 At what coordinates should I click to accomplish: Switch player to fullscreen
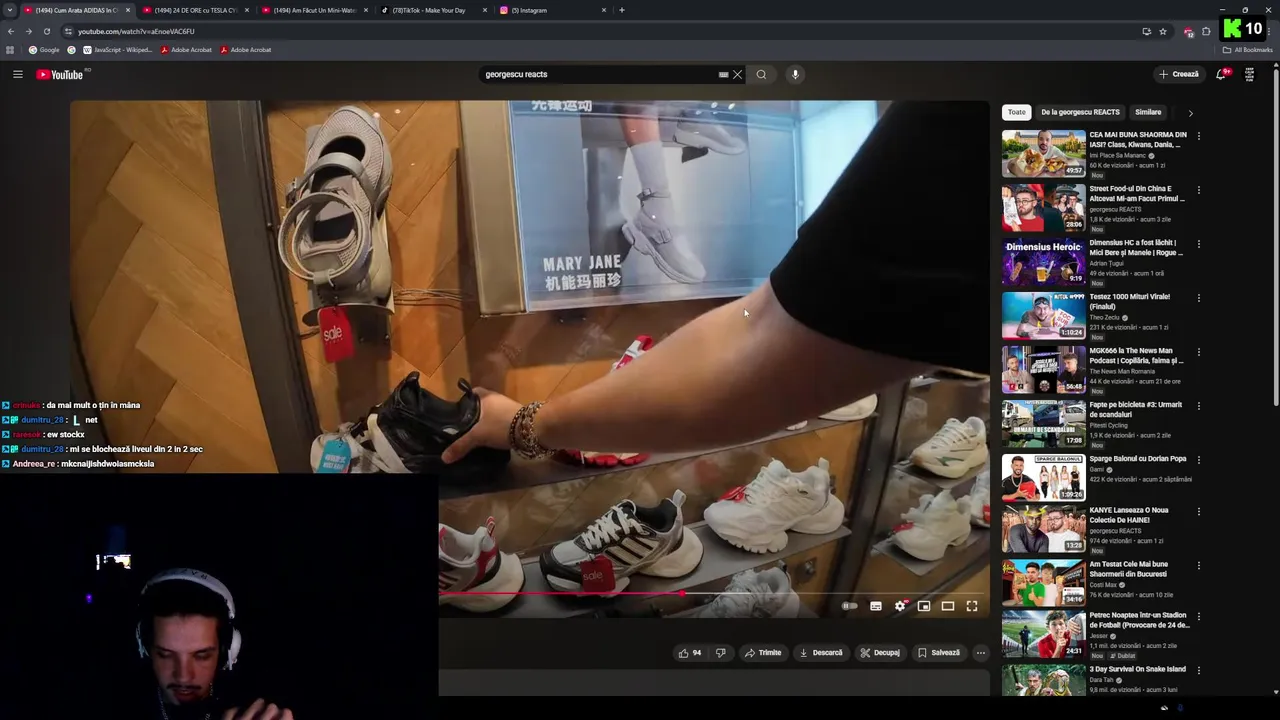point(972,606)
